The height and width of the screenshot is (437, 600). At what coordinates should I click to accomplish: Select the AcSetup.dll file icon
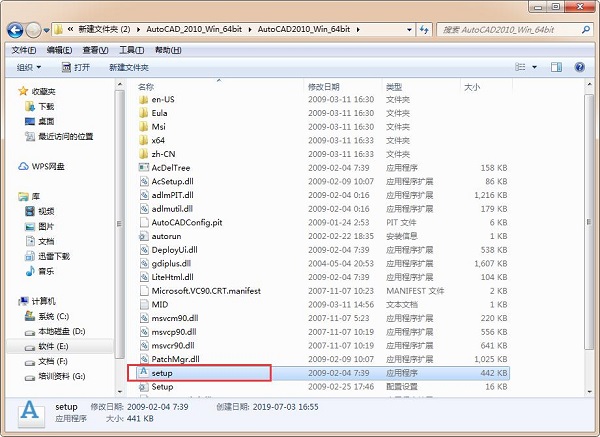pyautogui.click(x=143, y=181)
